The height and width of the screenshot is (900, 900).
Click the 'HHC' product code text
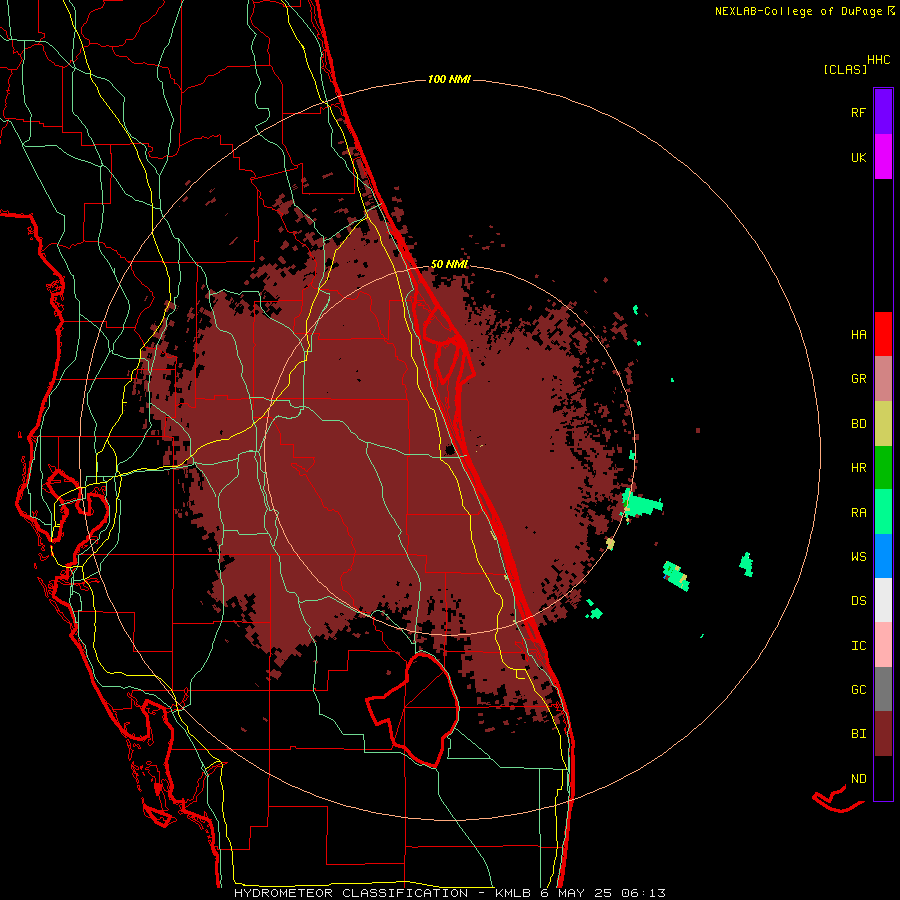click(878, 60)
